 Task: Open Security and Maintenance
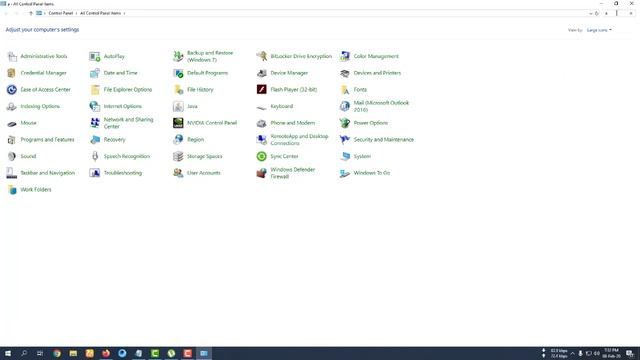[x=377, y=140]
